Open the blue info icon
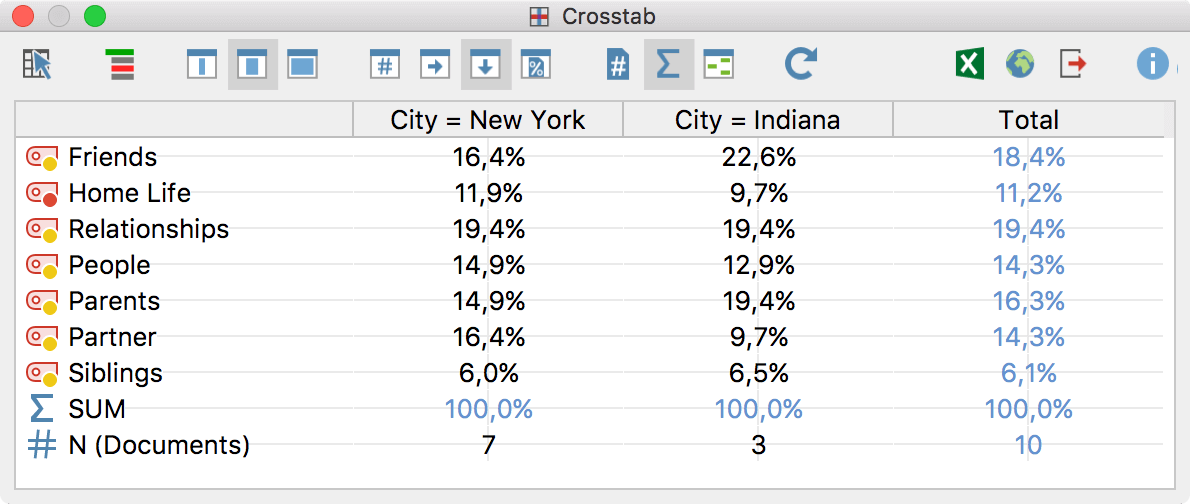This screenshot has height=504, width=1190. [x=1152, y=65]
